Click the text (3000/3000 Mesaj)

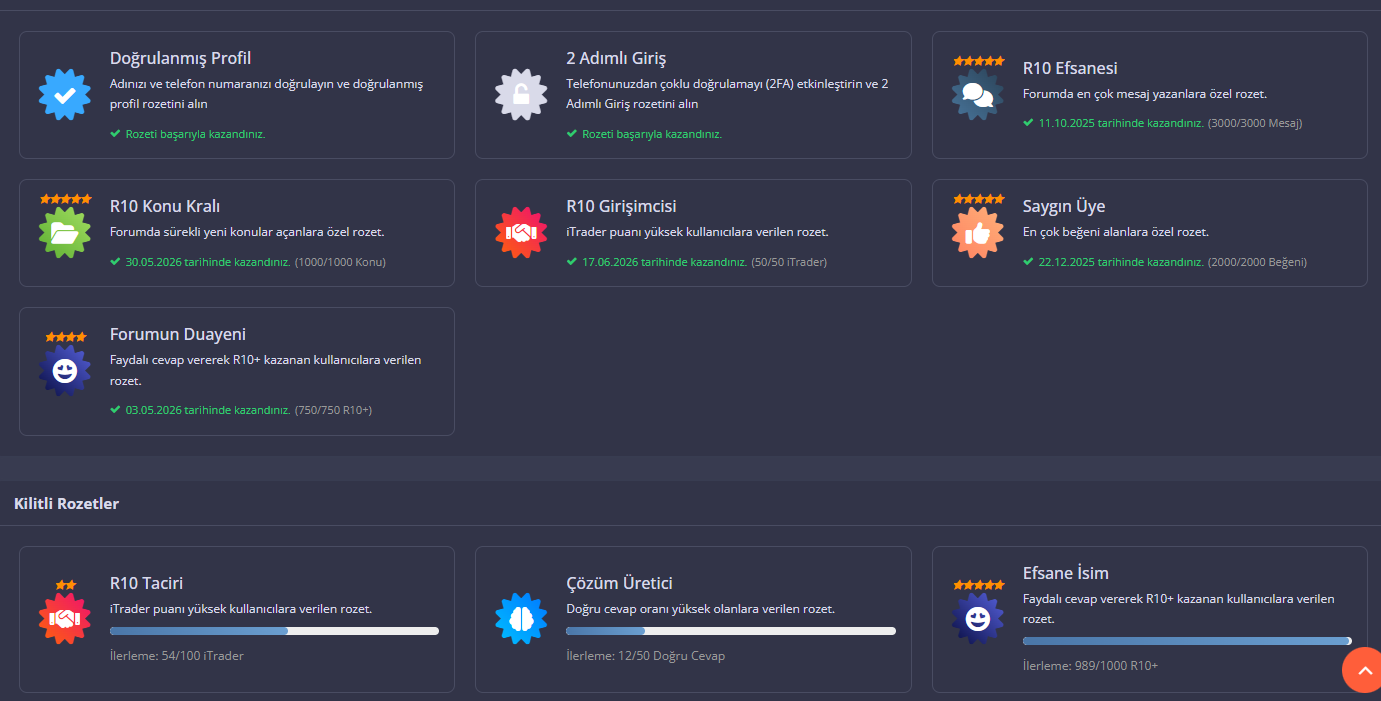[1255, 123]
